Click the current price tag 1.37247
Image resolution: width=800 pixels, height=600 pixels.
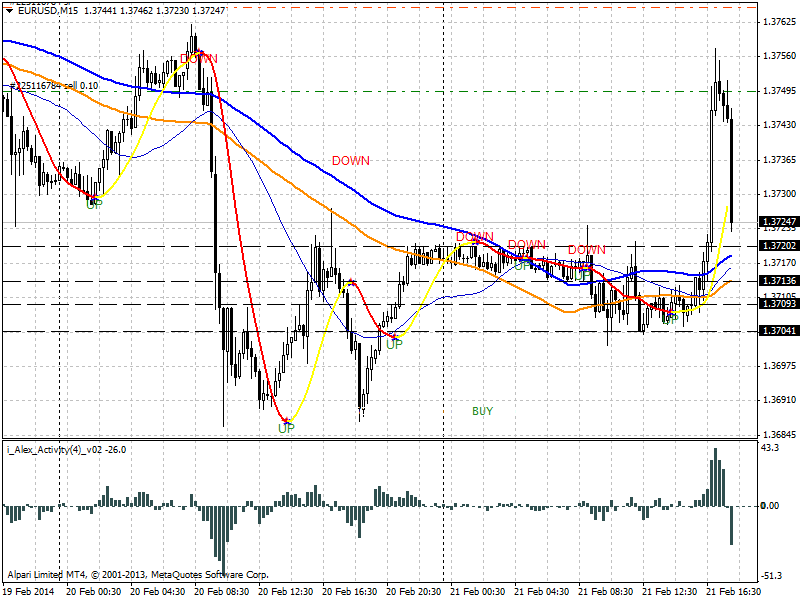point(779,222)
